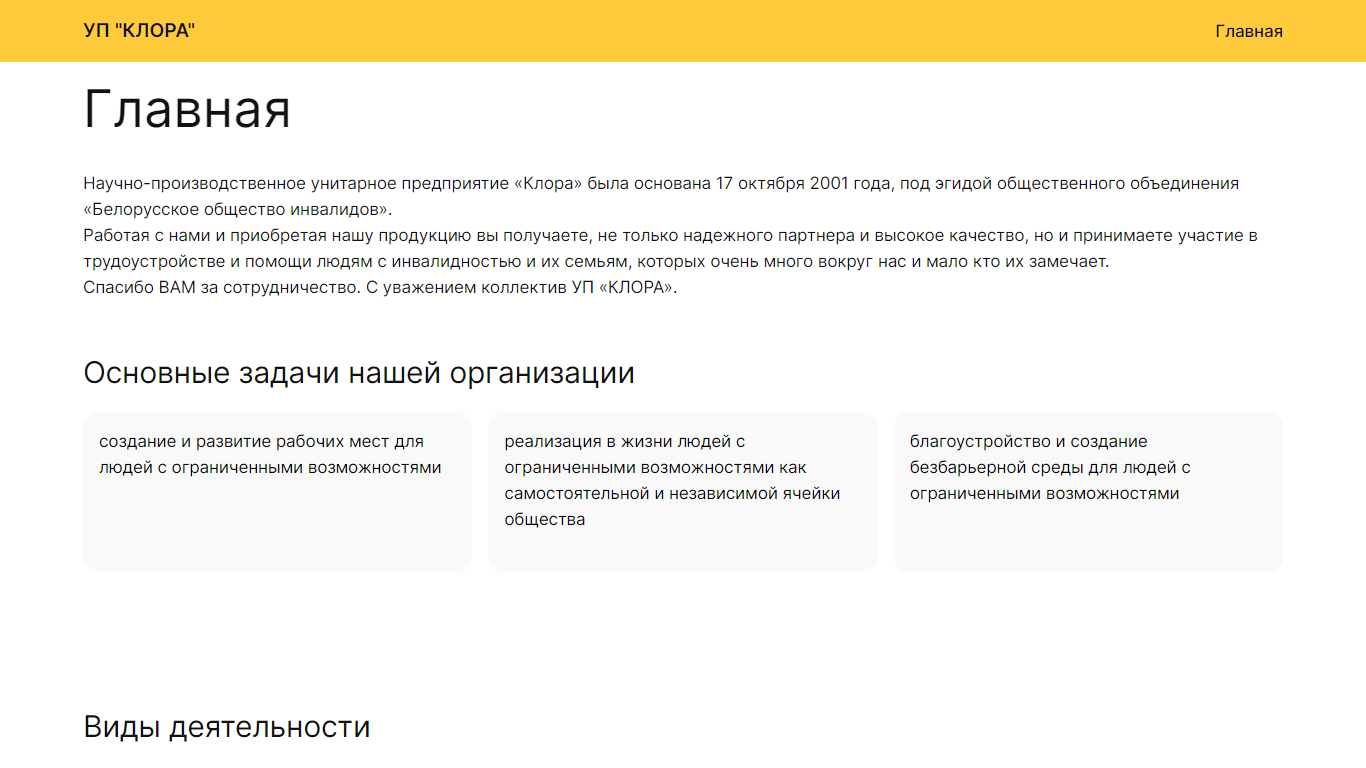This screenshot has height=768, width=1366.
Task: Open the card about создание рабочих мест
Action: click(x=277, y=492)
